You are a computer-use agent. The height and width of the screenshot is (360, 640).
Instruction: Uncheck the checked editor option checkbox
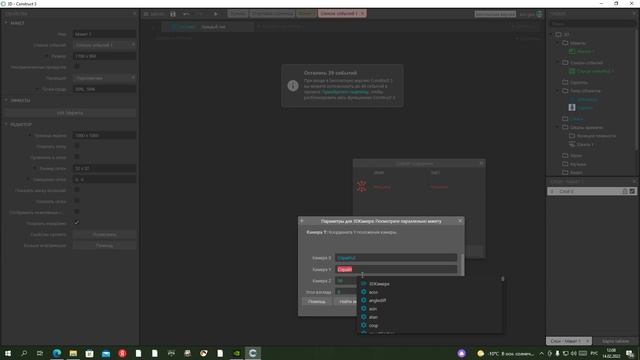coord(77,223)
